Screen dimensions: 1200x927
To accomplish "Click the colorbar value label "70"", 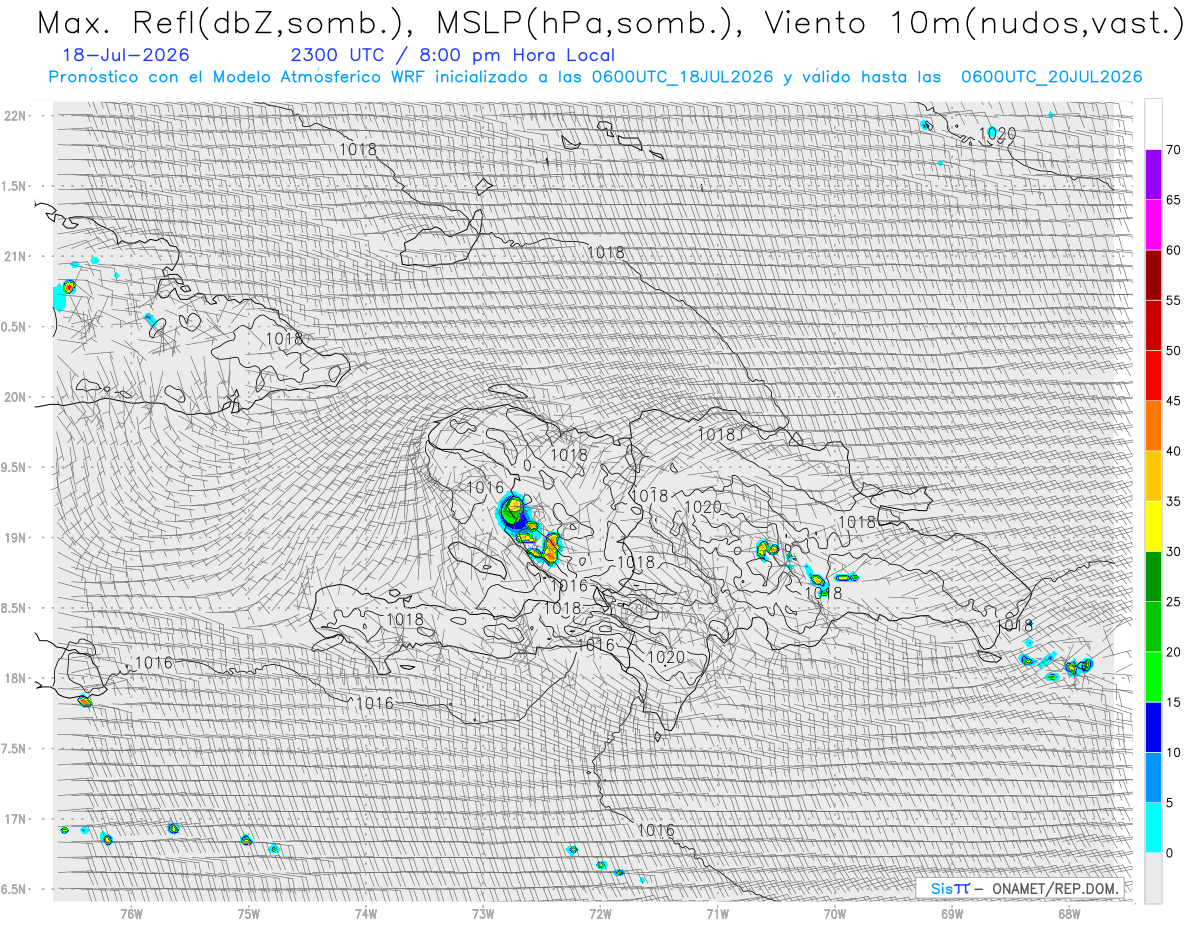I will click(1173, 150).
